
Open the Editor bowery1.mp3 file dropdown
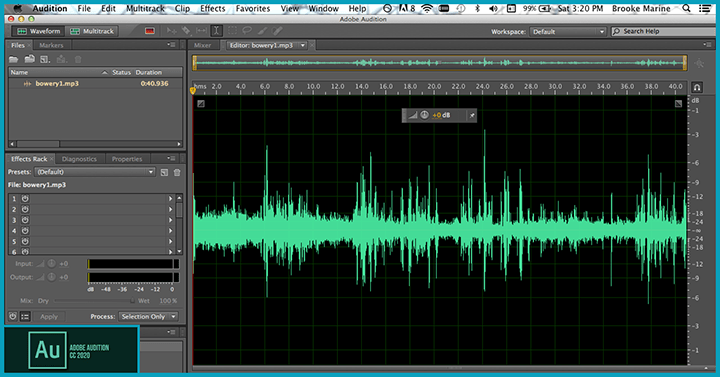click(x=303, y=45)
